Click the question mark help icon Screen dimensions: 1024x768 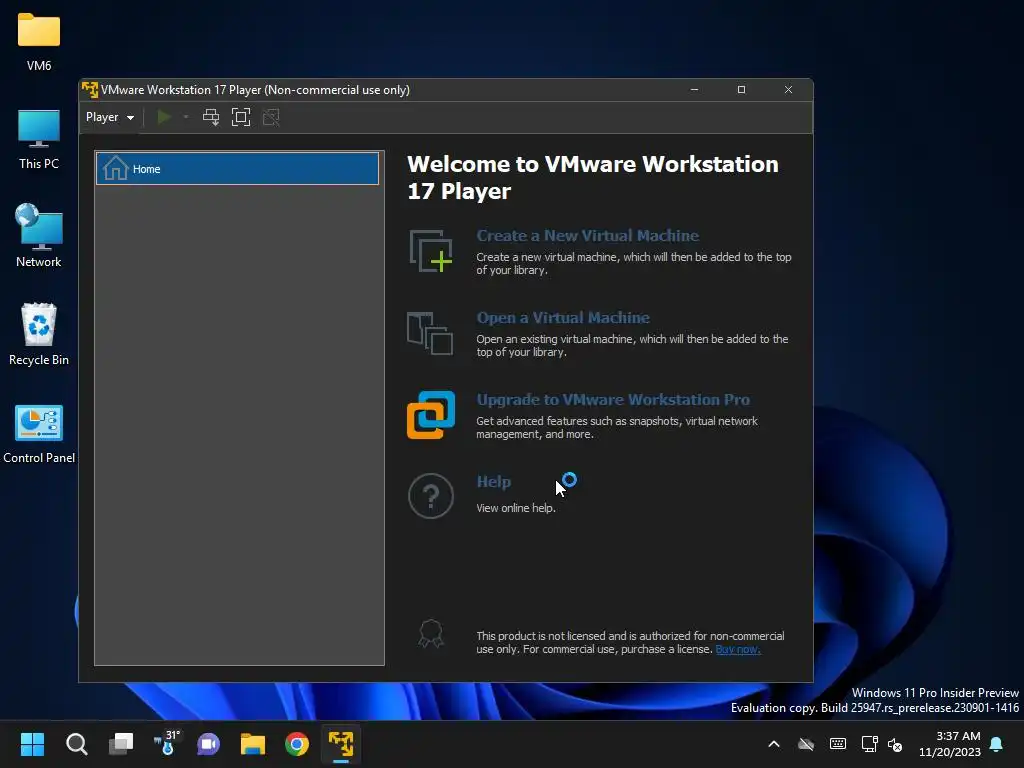tap(431, 496)
